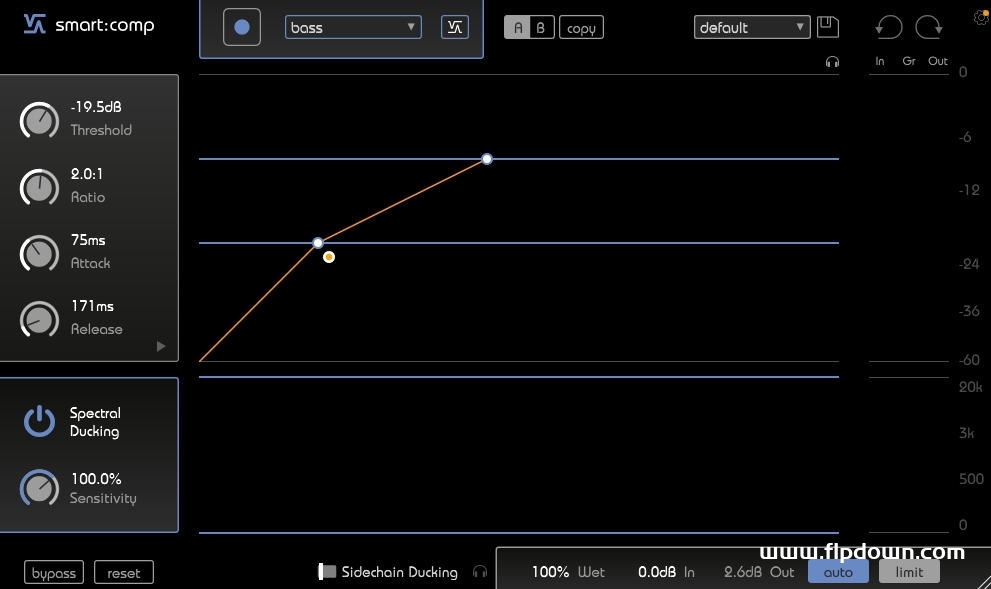The image size is (991, 589).
Task: Click headphones icon beside Sidechain Ducking
Action: [480, 572]
